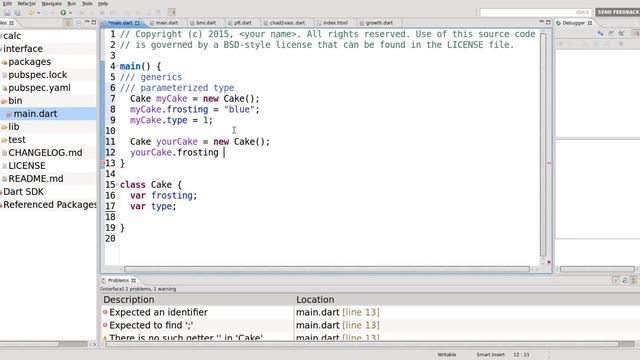Select the calc project in the tree

(12, 36)
